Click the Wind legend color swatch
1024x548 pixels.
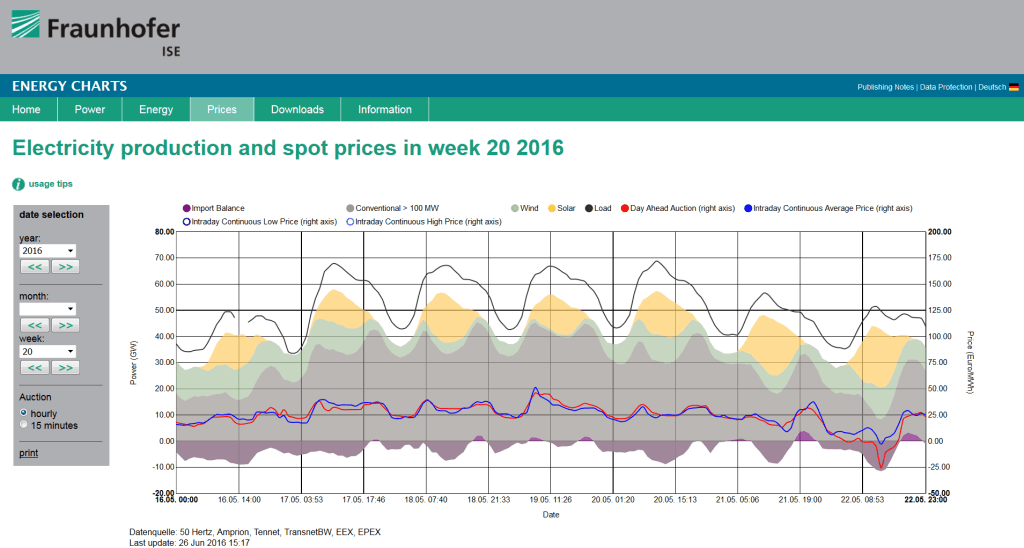click(514, 208)
